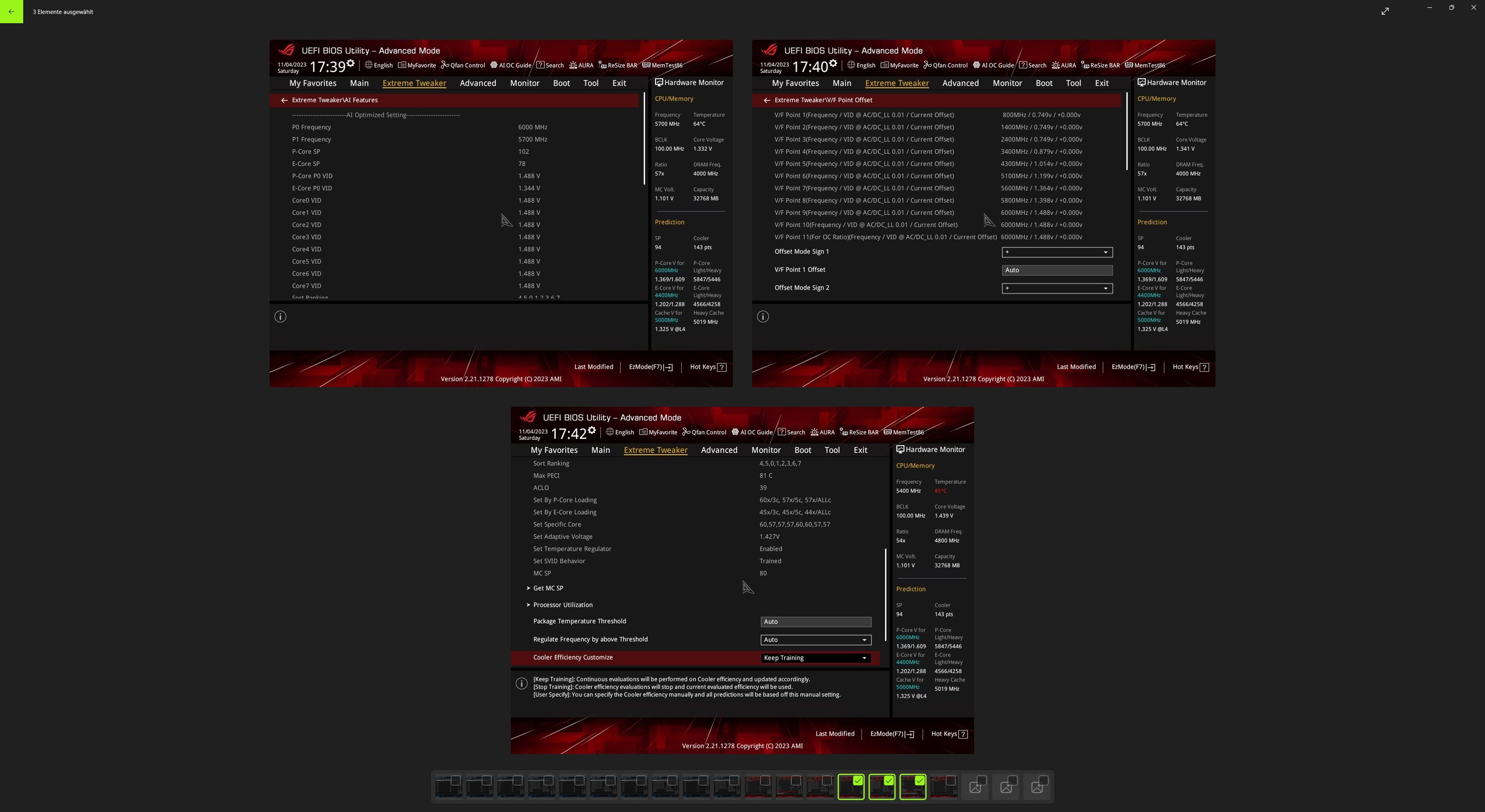Click EzMode(F7) in the 17:39 BIOS
This screenshot has width=1485, height=812.
pyautogui.click(x=651, y=367)
